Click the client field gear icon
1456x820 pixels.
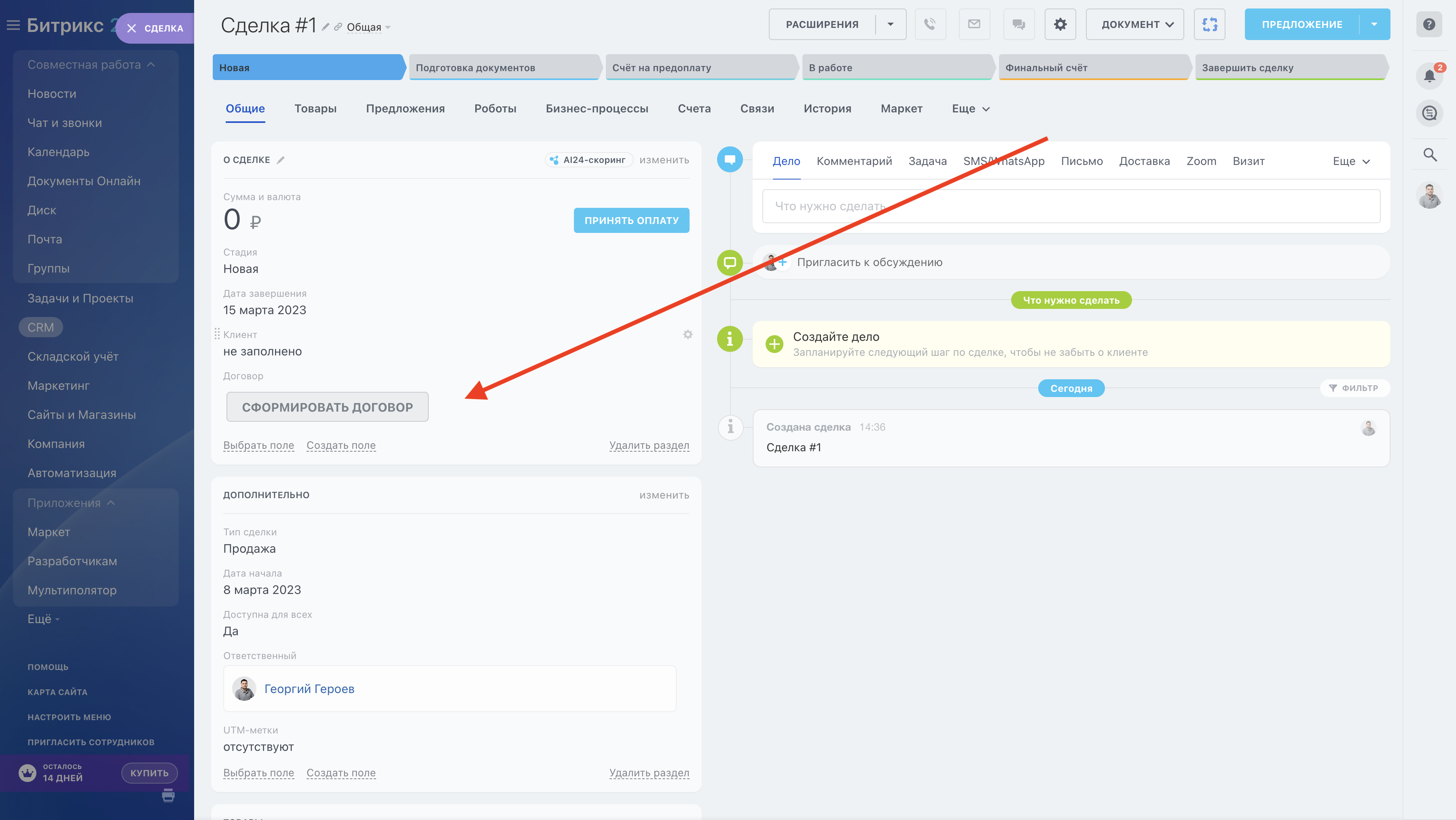point(687,334)
